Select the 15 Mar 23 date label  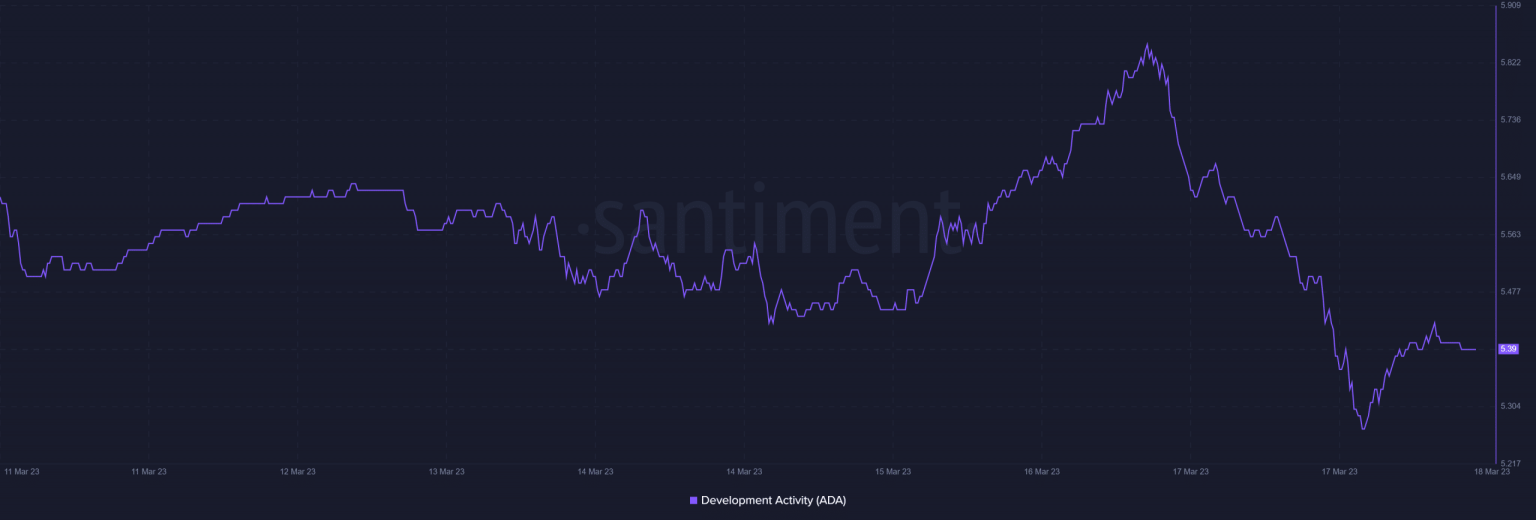[x=892, y=471]
